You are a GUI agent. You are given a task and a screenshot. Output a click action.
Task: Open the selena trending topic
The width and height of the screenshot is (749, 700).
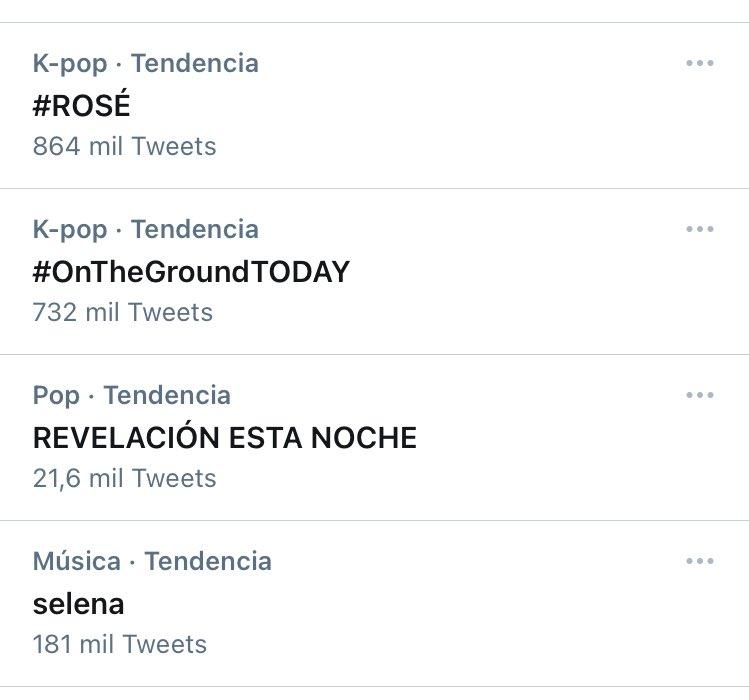[x=78, y=603]
